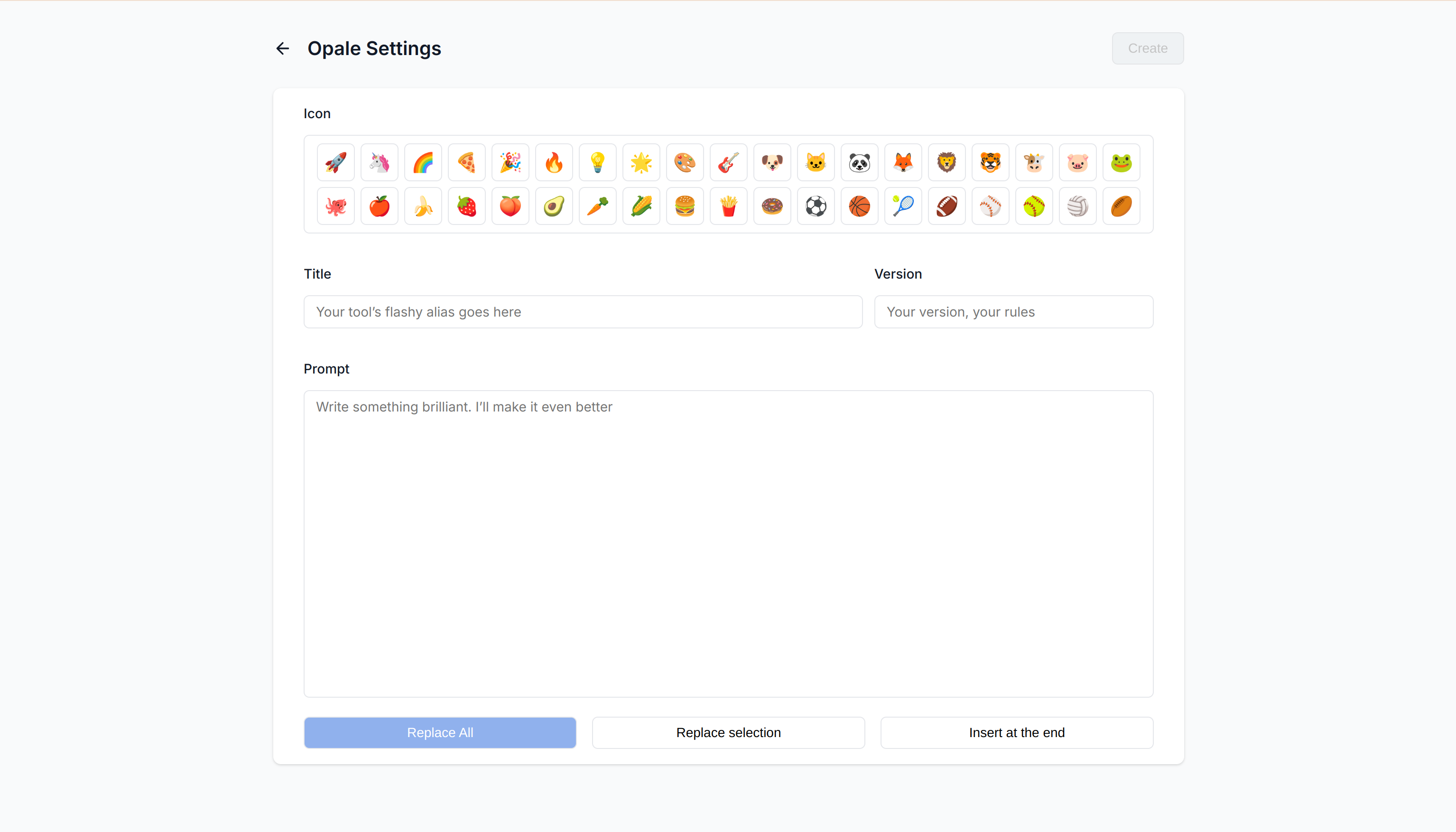Click the Replace selection option
The width and height of the screenshot is (1456, 832).
click(x=728, y=733)
